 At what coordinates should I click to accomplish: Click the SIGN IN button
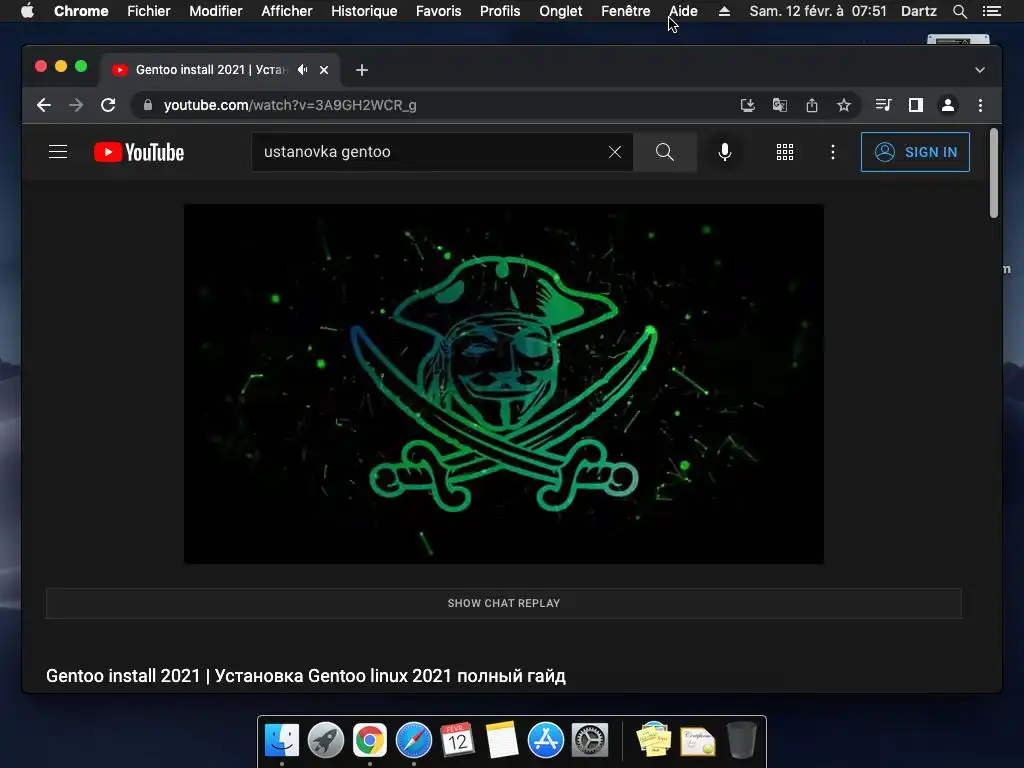click(916, 152)
